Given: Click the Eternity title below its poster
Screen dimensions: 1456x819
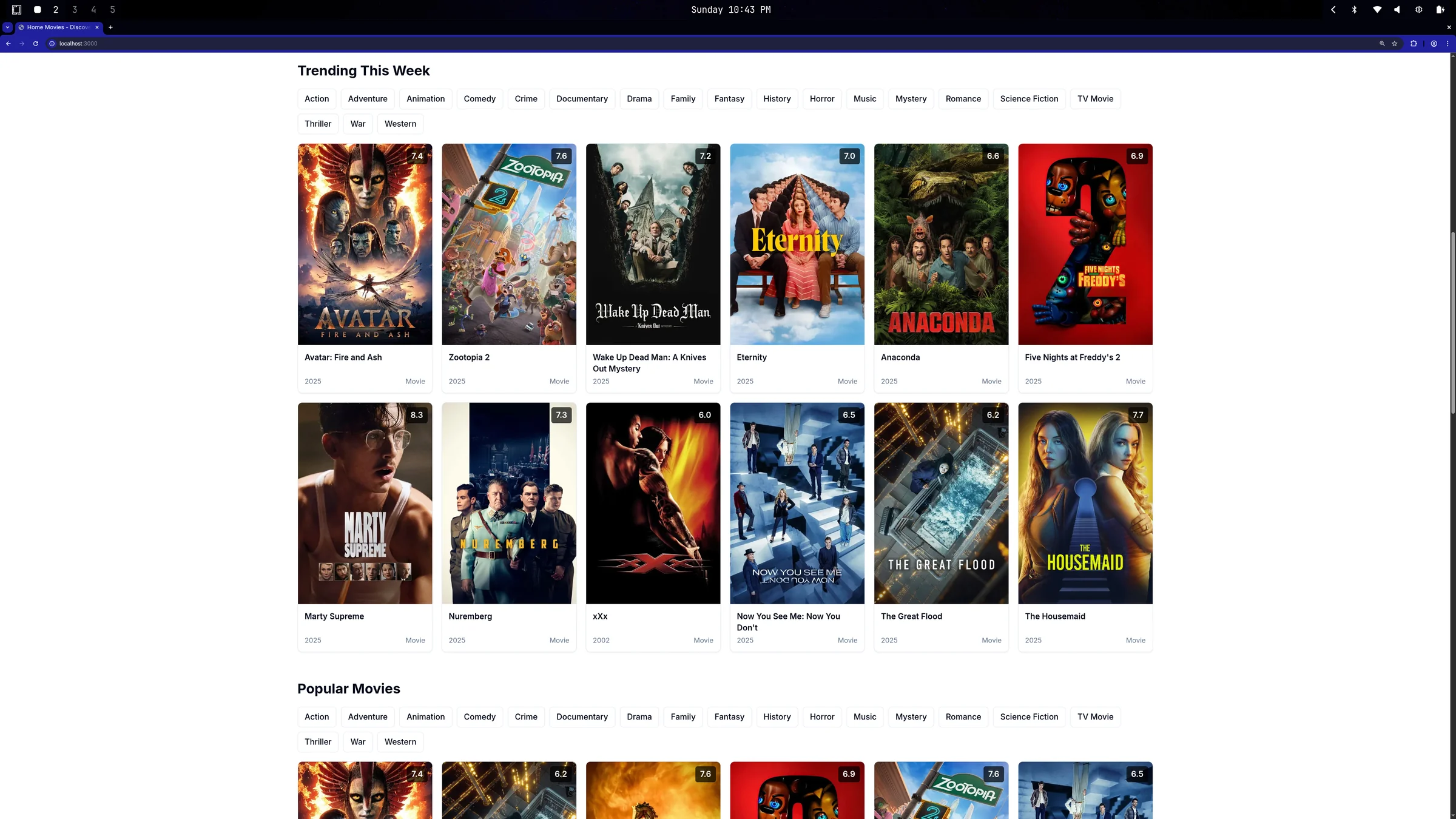Looking at the screenshot, I should (752, 357).
